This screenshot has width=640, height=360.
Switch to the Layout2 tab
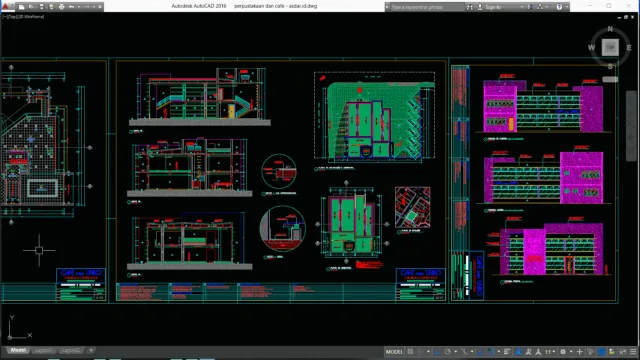point(70,351)
